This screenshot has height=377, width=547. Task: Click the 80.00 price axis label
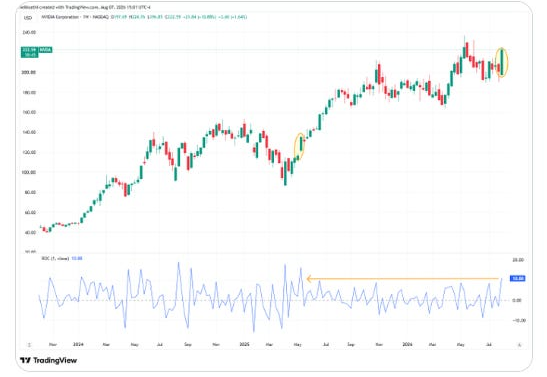coord(30,193)
